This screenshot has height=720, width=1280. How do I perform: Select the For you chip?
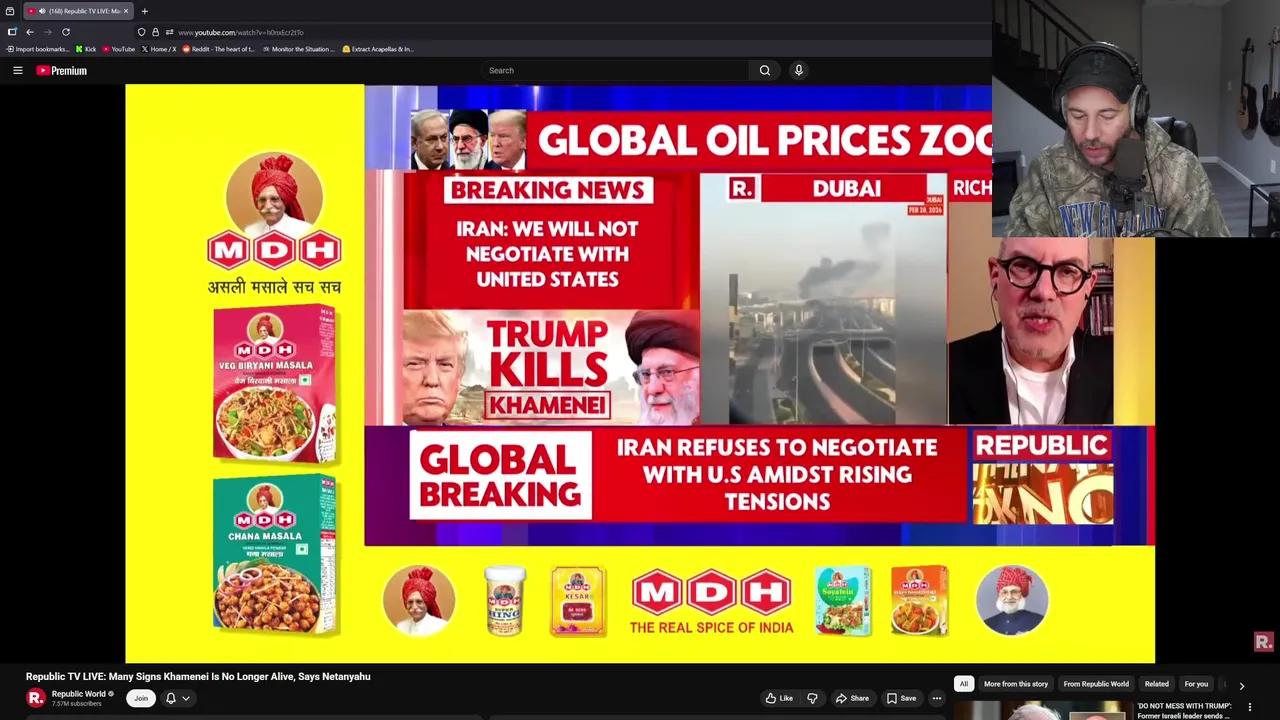tap(1196, 684)
